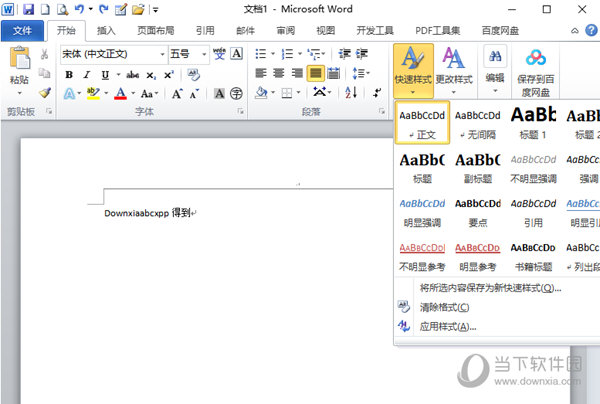This screenshot has height=404, width=600.
Task: Click the Grow Font icon
Action: [x=177, y=93]
